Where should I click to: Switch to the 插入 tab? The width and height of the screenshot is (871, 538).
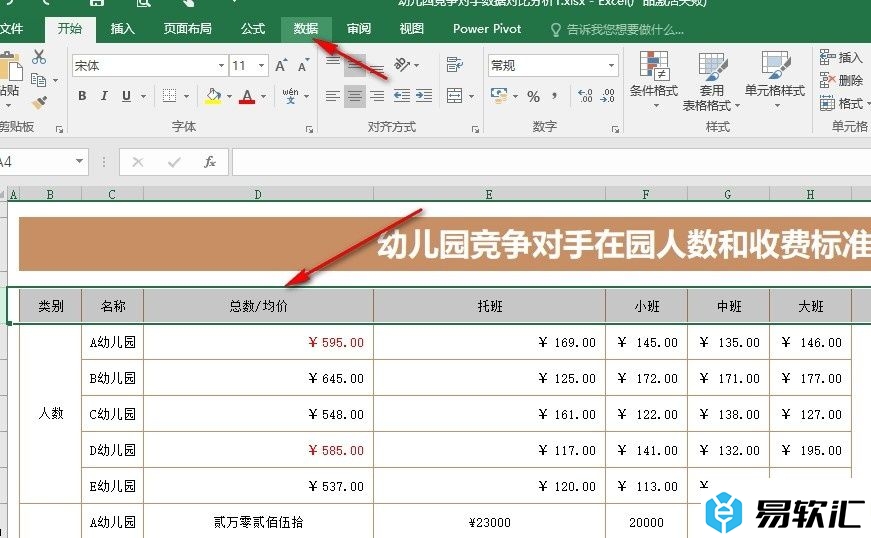123,29
